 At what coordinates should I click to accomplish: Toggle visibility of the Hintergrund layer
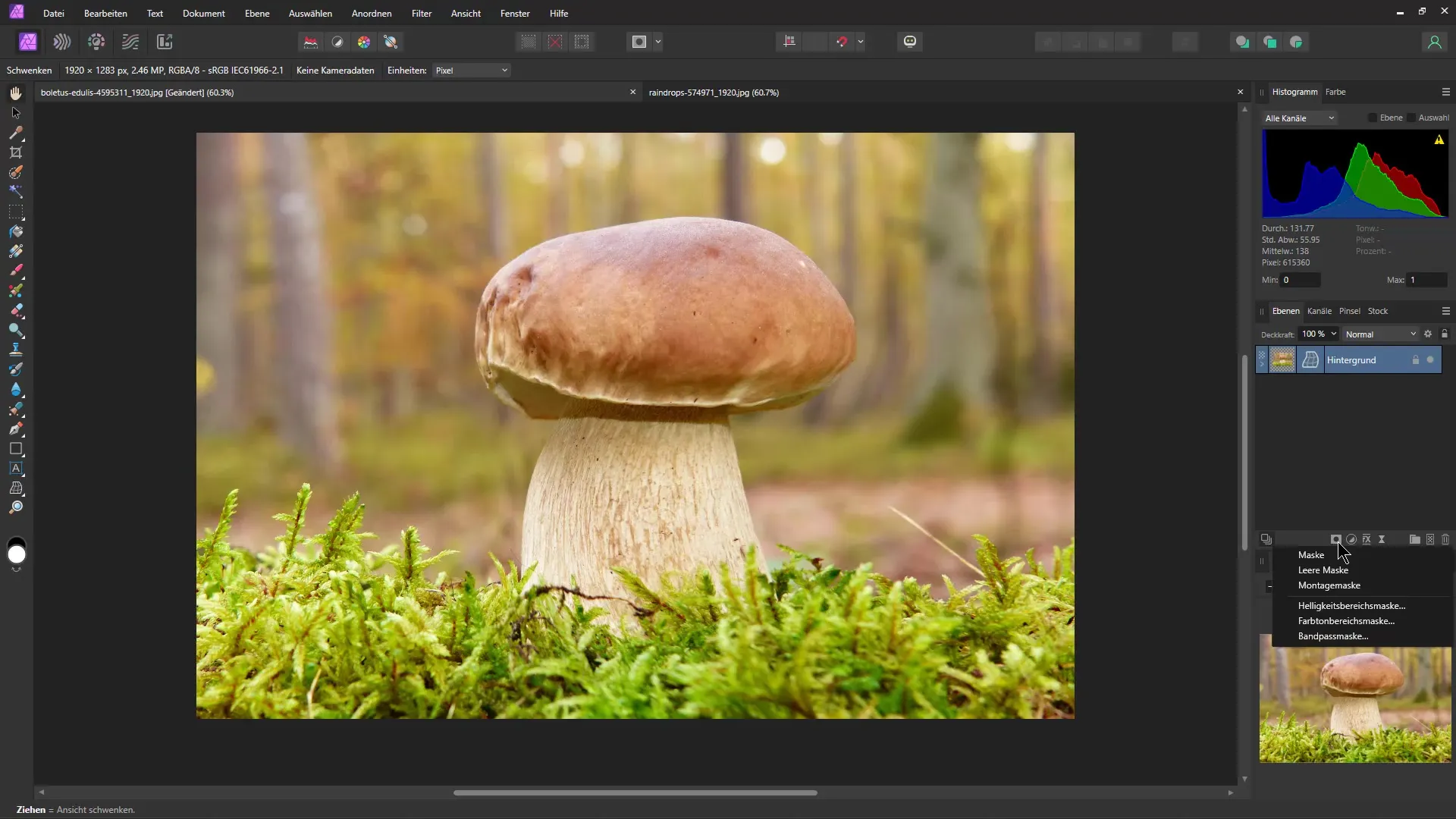pos(1431,360)
